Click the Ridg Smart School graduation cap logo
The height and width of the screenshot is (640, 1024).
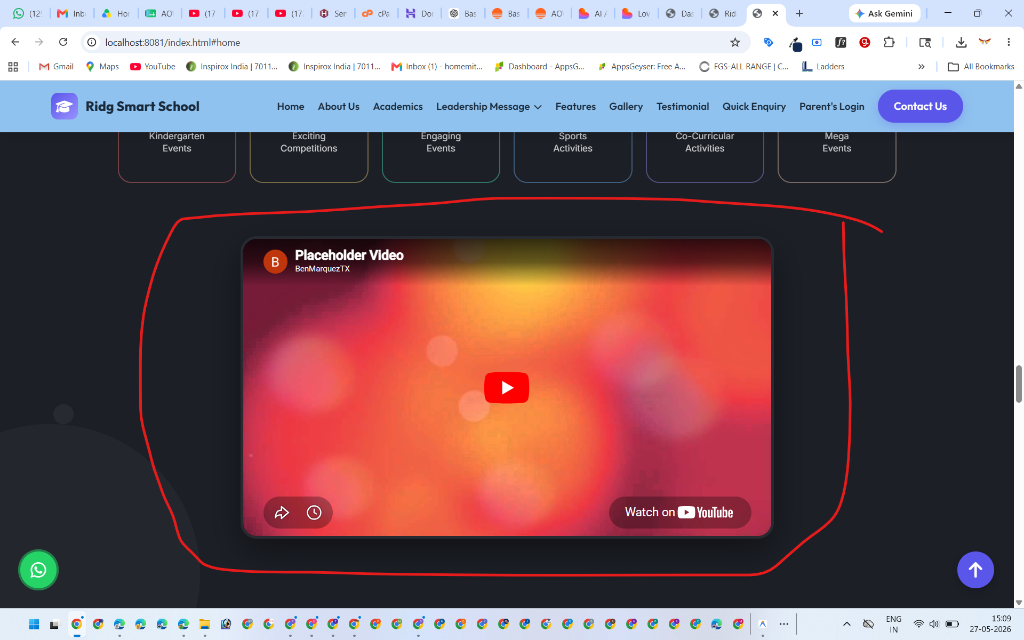(64, 106)
